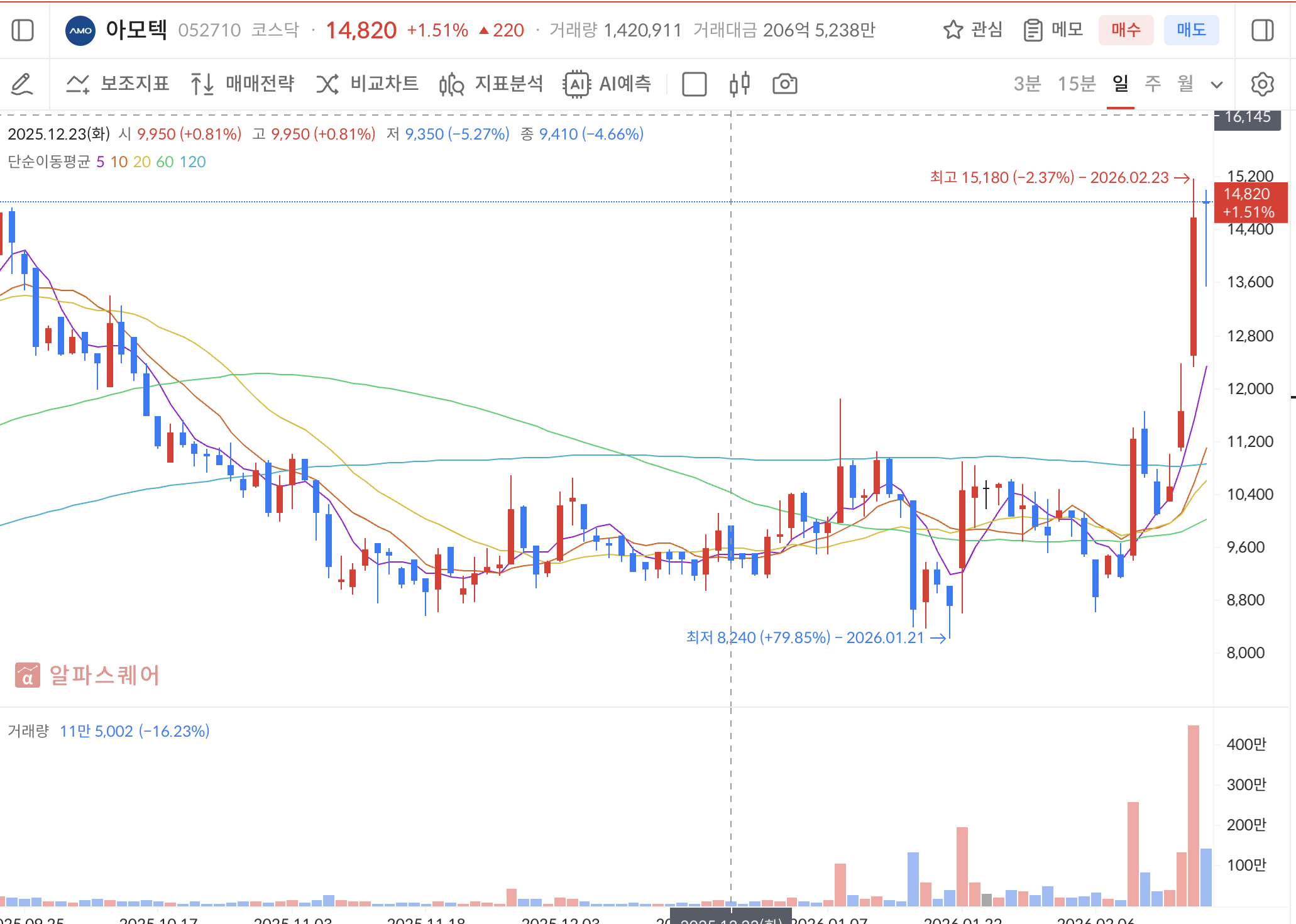
Task: Expand the time interval dropdown chevron
Action: (1217, 85)
